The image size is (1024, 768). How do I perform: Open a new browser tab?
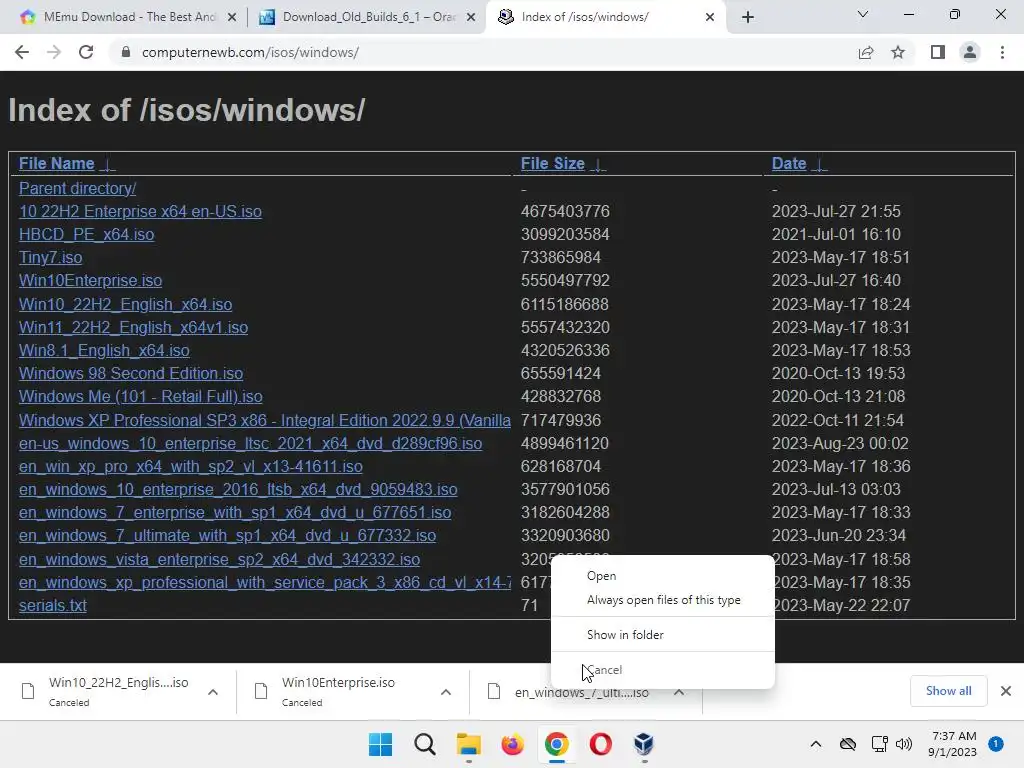coord(748,17)
